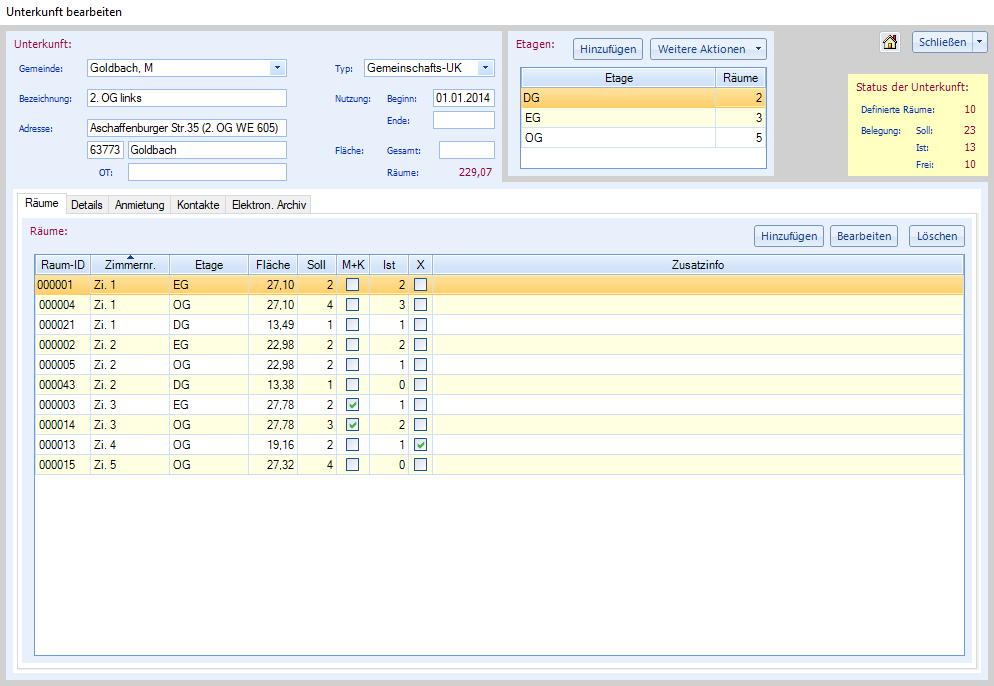Check X checkbox for room 000002
This screenshot has width=994, height=686.
click(x=420, y=345)
